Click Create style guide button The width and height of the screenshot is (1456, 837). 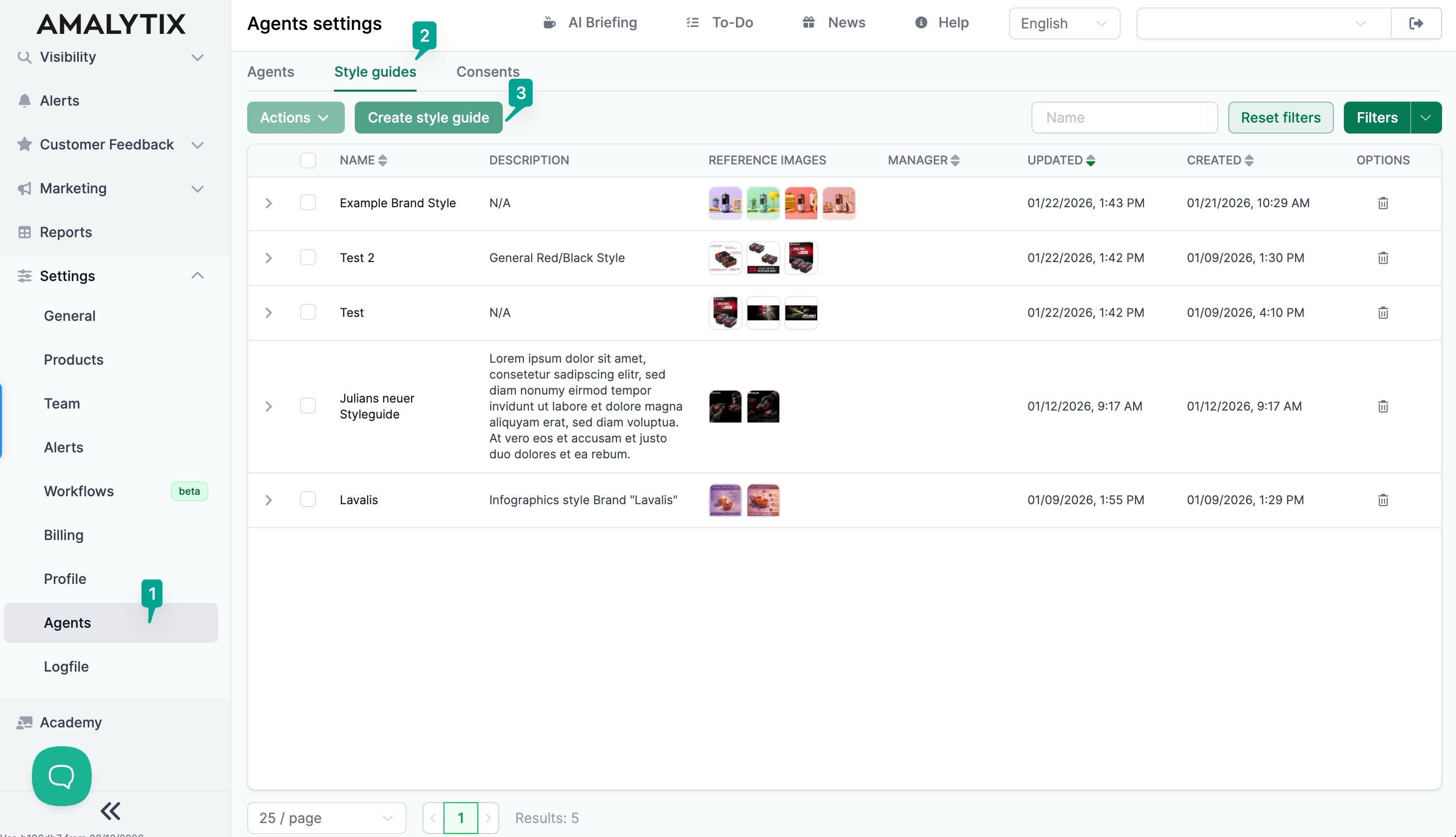pyautogui.click(x=428, y=118)
